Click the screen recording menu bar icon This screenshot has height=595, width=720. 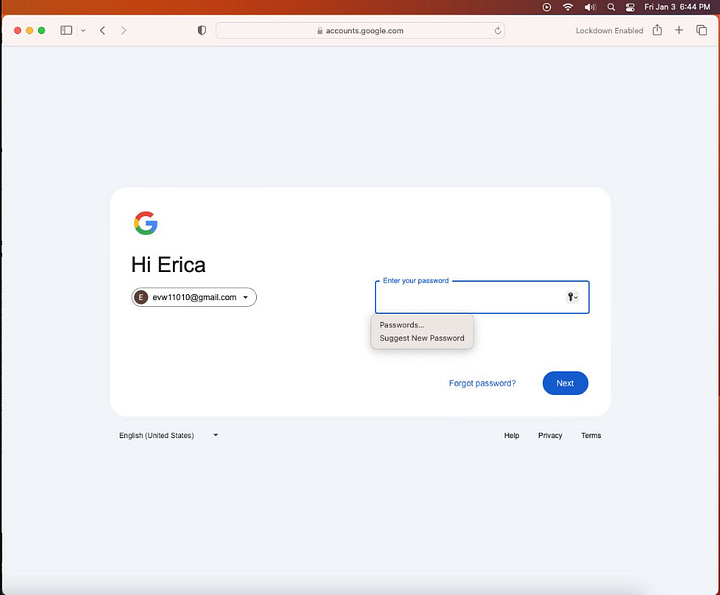(x=546, y=7)
